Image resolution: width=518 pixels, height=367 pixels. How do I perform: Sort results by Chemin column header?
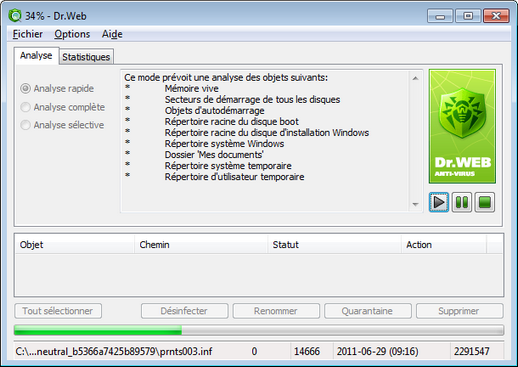201,245
